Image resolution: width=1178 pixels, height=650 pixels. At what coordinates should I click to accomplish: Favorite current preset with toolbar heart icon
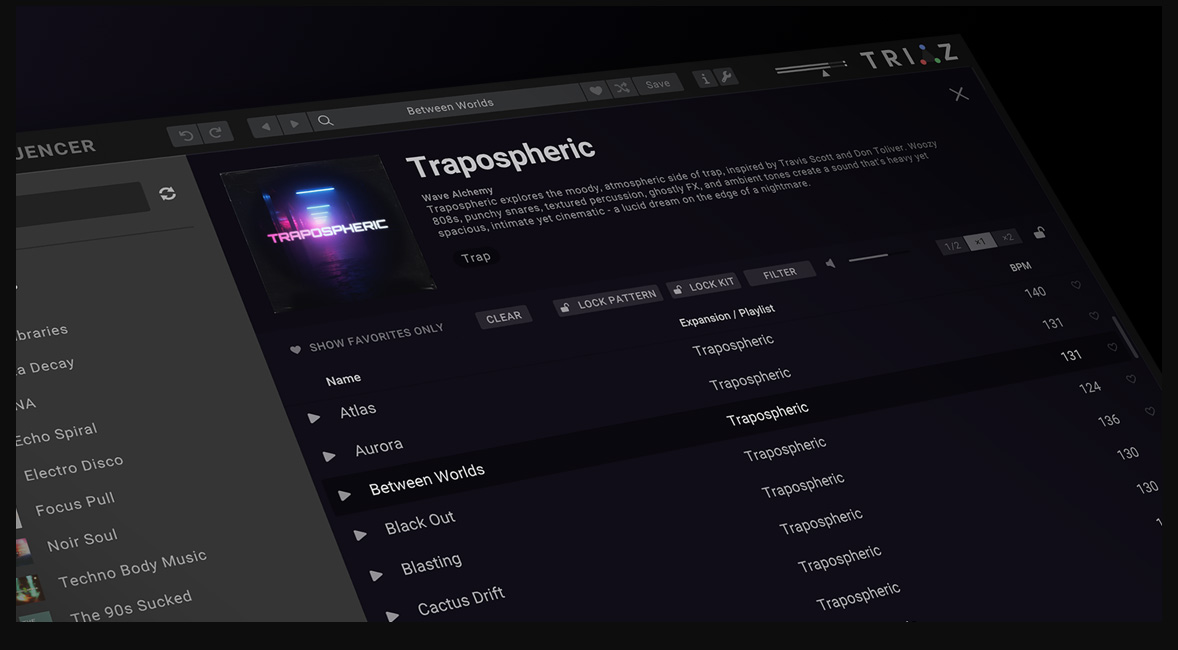[x=596, y=91]
